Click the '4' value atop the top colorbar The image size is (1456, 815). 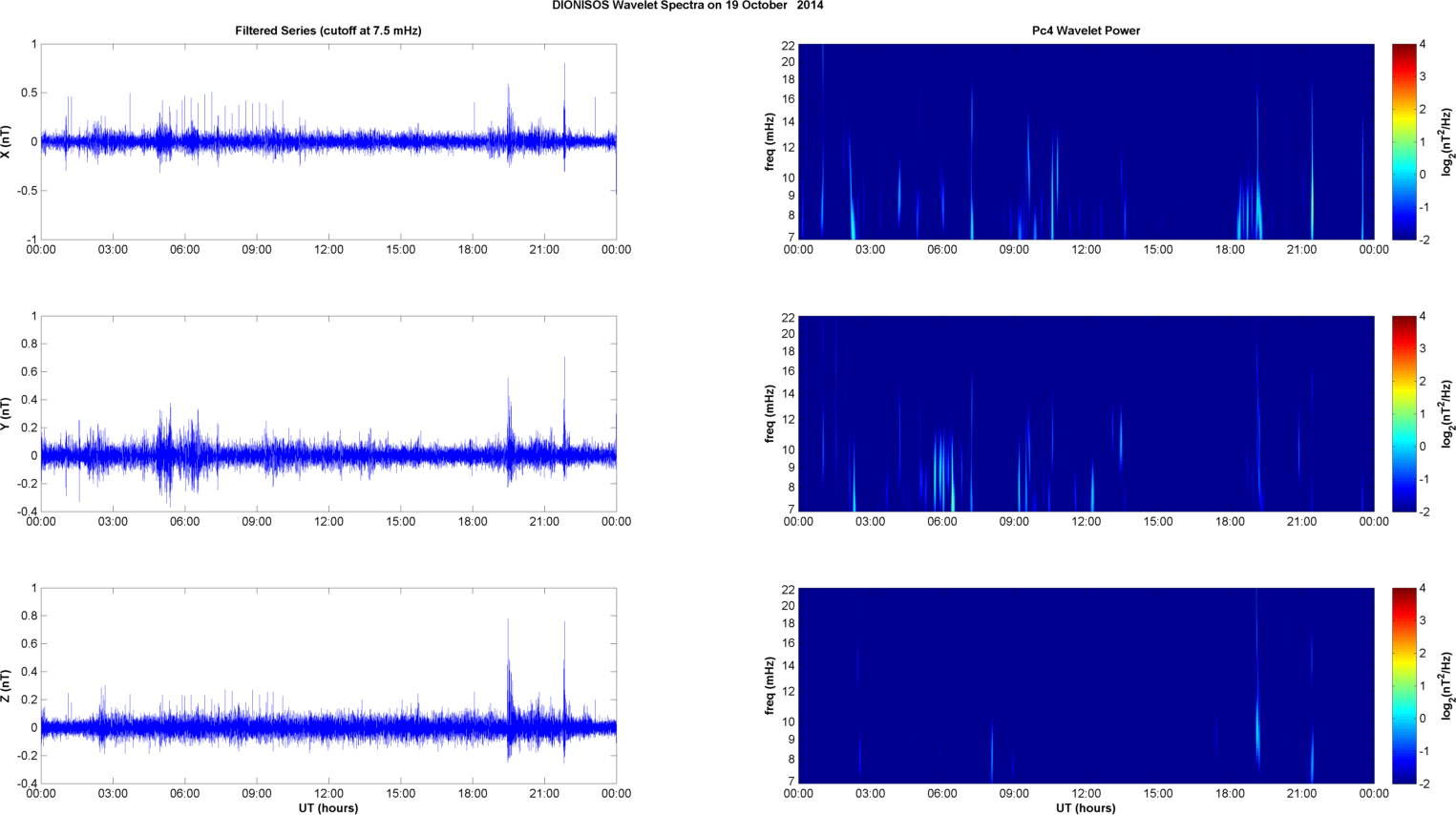[1423, 45]
